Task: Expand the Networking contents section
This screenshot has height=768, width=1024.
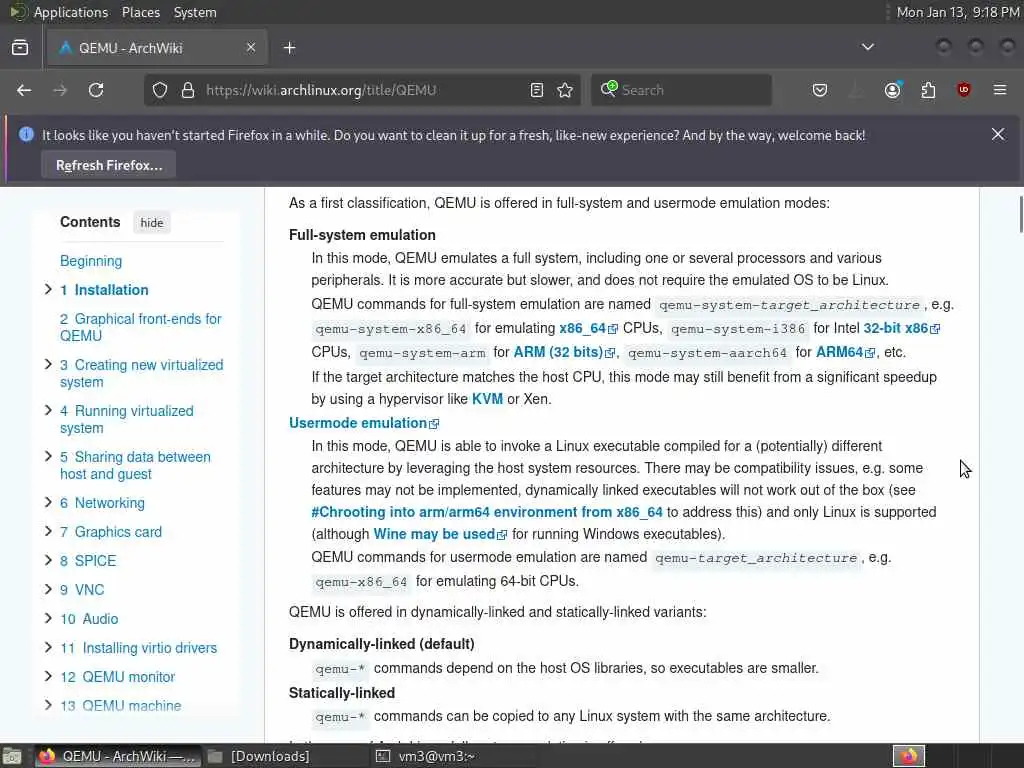Action: [48, 502]
